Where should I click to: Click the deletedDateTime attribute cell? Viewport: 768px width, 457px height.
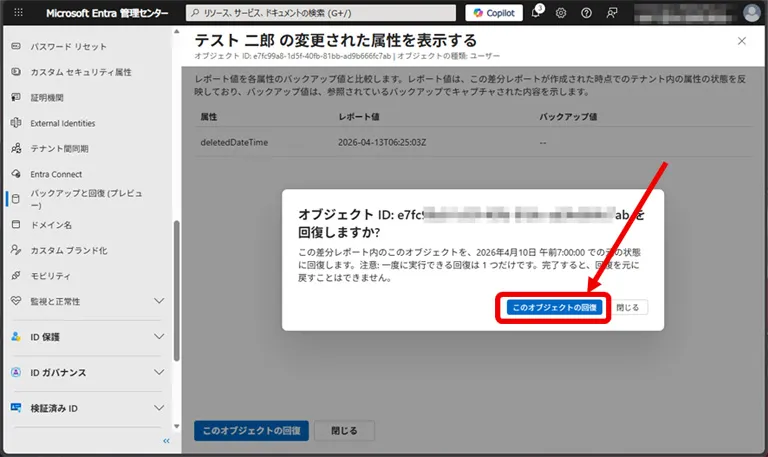(x=234, y=143)
